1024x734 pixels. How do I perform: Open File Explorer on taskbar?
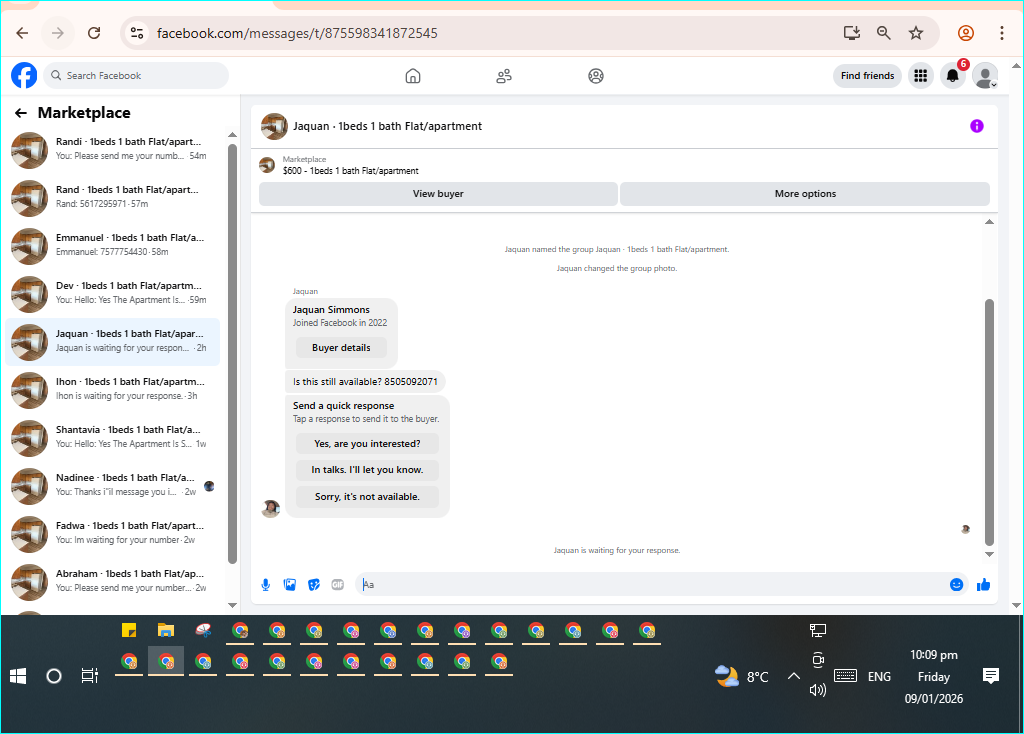coord(166,631)
